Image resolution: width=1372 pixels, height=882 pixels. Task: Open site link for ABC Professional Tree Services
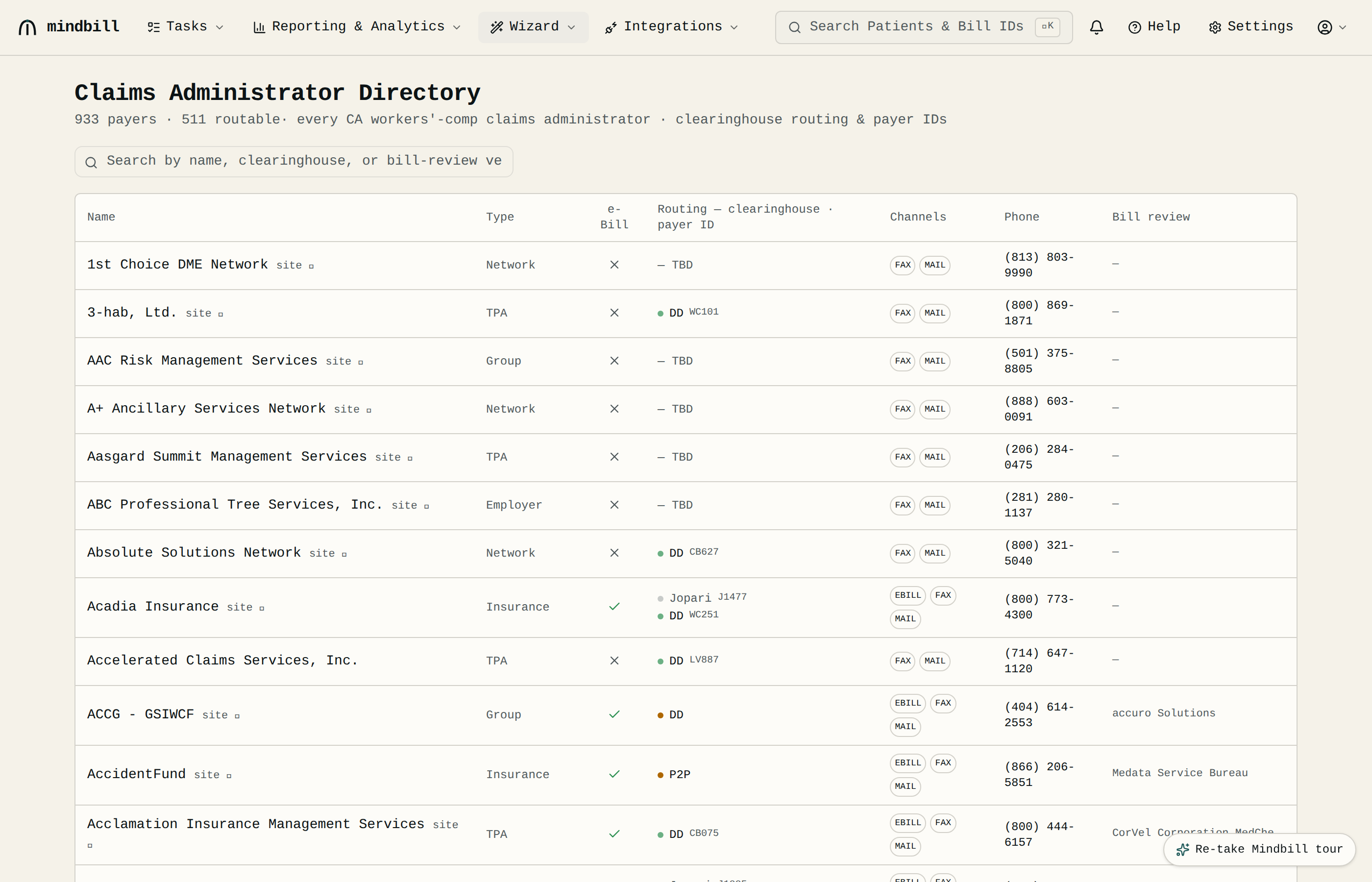pos(410,505)
